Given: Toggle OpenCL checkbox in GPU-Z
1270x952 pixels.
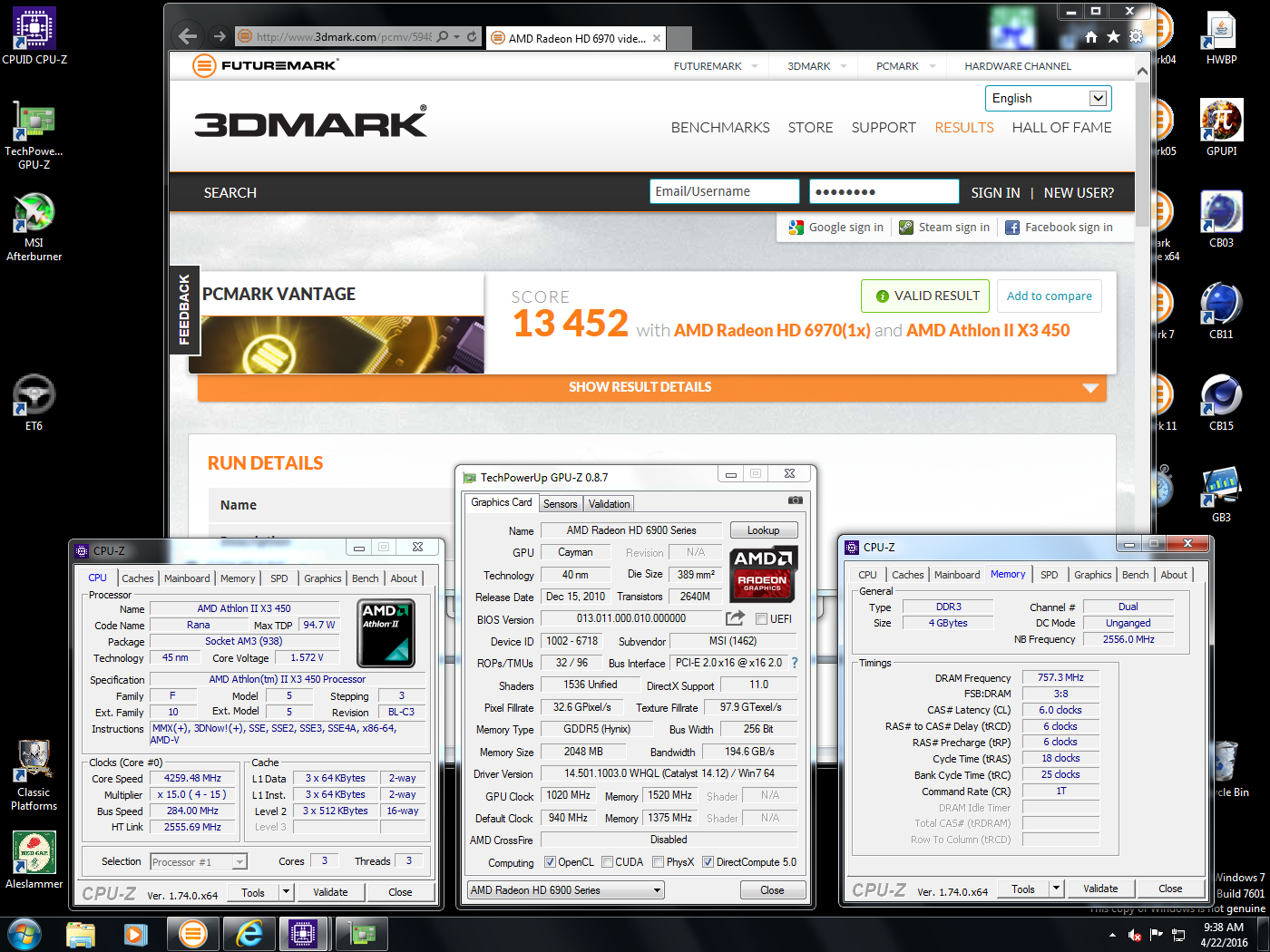Looking at the screenshot, I should 550,862.
